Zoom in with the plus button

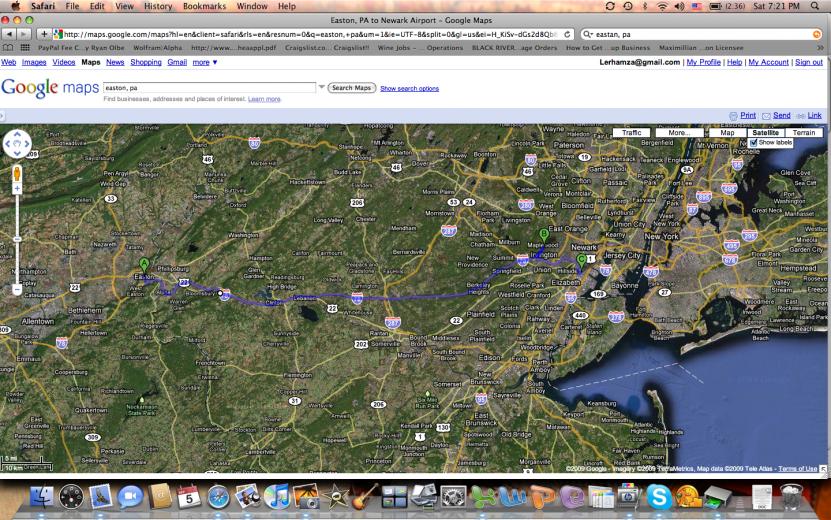pyautogui.click(x=17, y=186)
